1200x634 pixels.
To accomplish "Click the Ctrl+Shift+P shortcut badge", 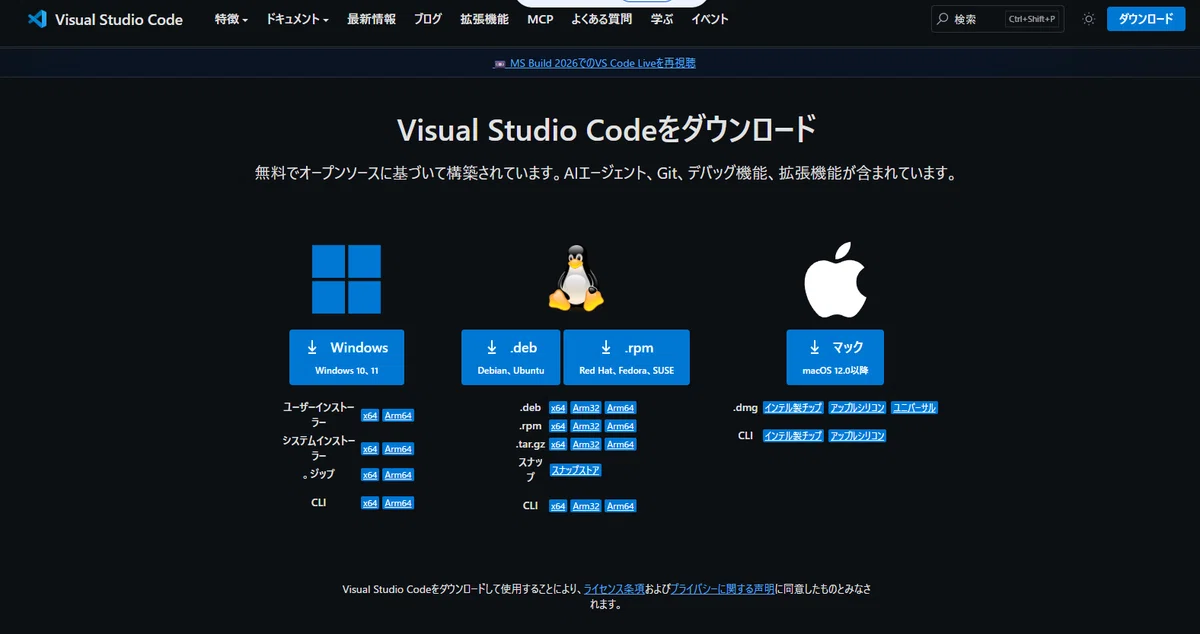I will 1033,19.
